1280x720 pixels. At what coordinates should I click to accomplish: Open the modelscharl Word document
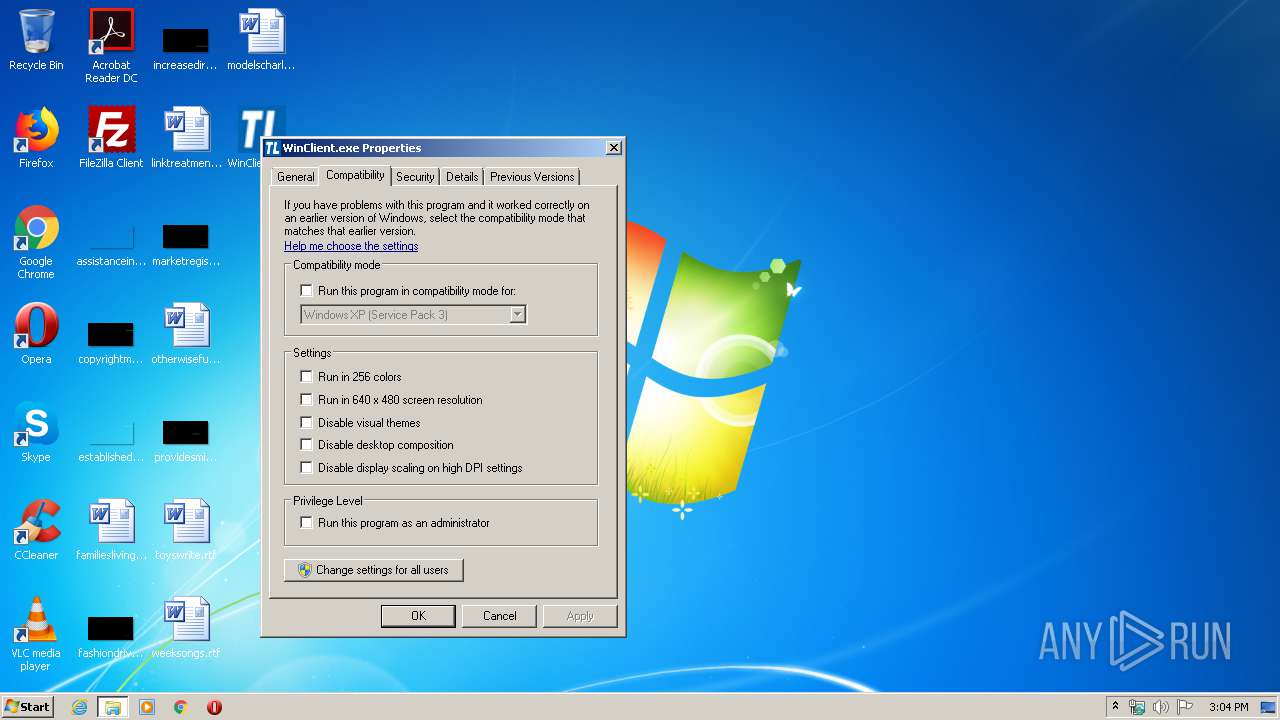(261, 40)
